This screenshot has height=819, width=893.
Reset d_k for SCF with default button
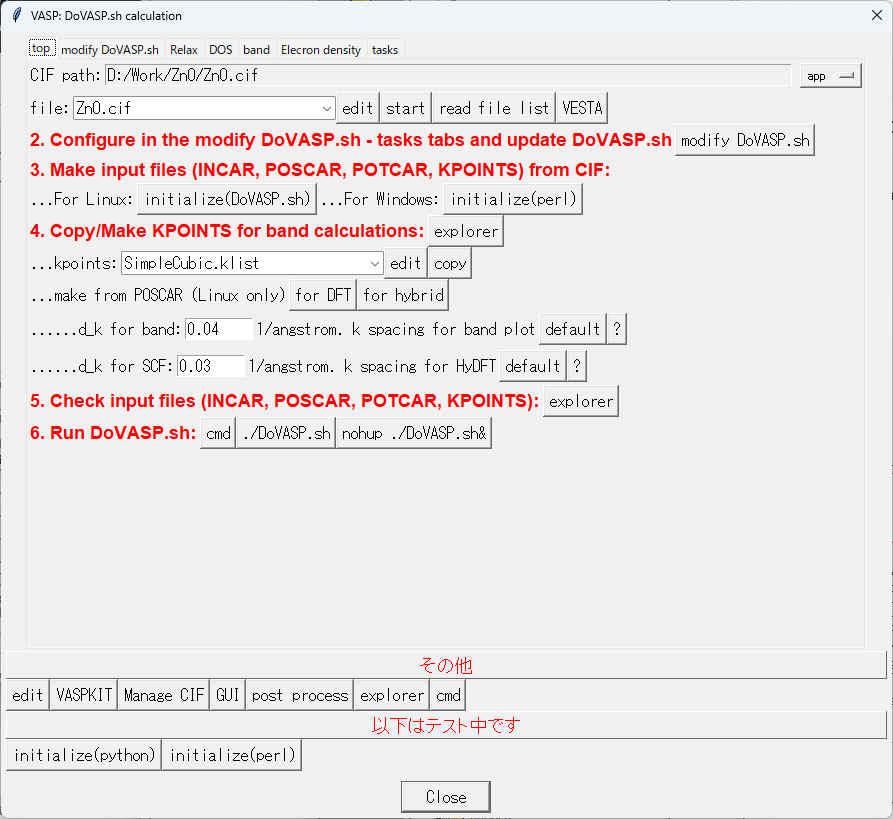pos(532,366)
